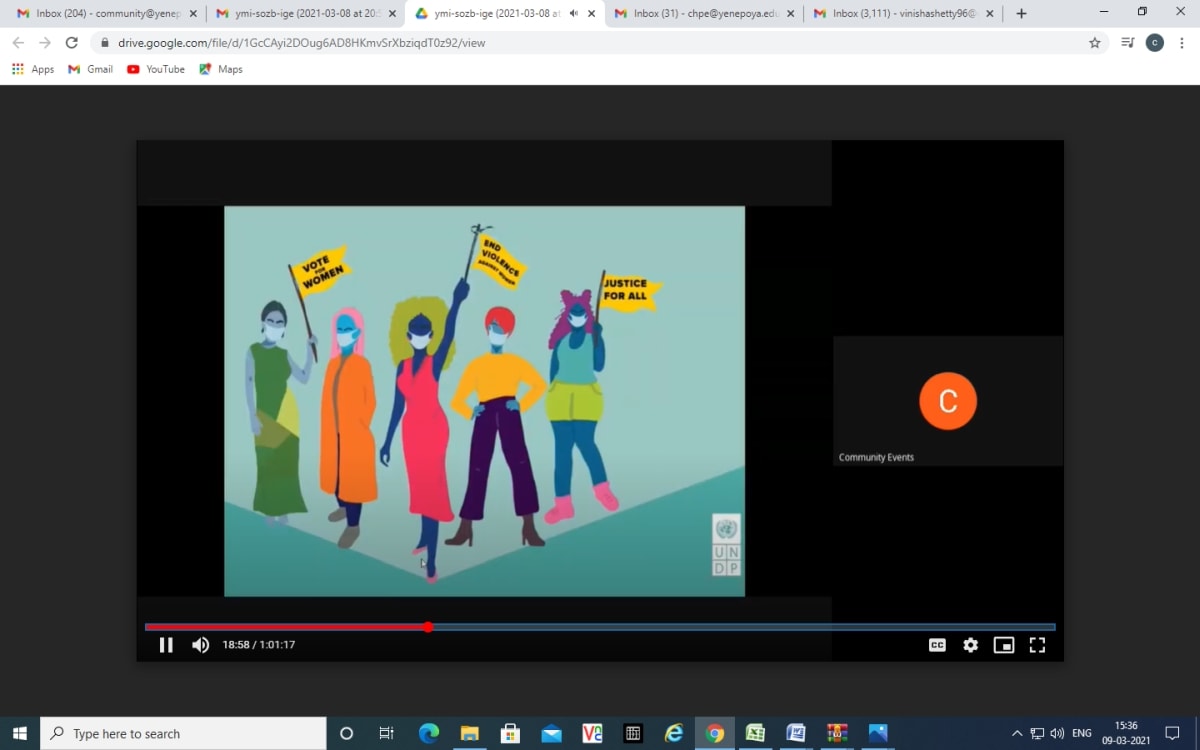This screenshot has width=1200, height=750.
Task: Open the video settings gear
Action: pos(970,645)
